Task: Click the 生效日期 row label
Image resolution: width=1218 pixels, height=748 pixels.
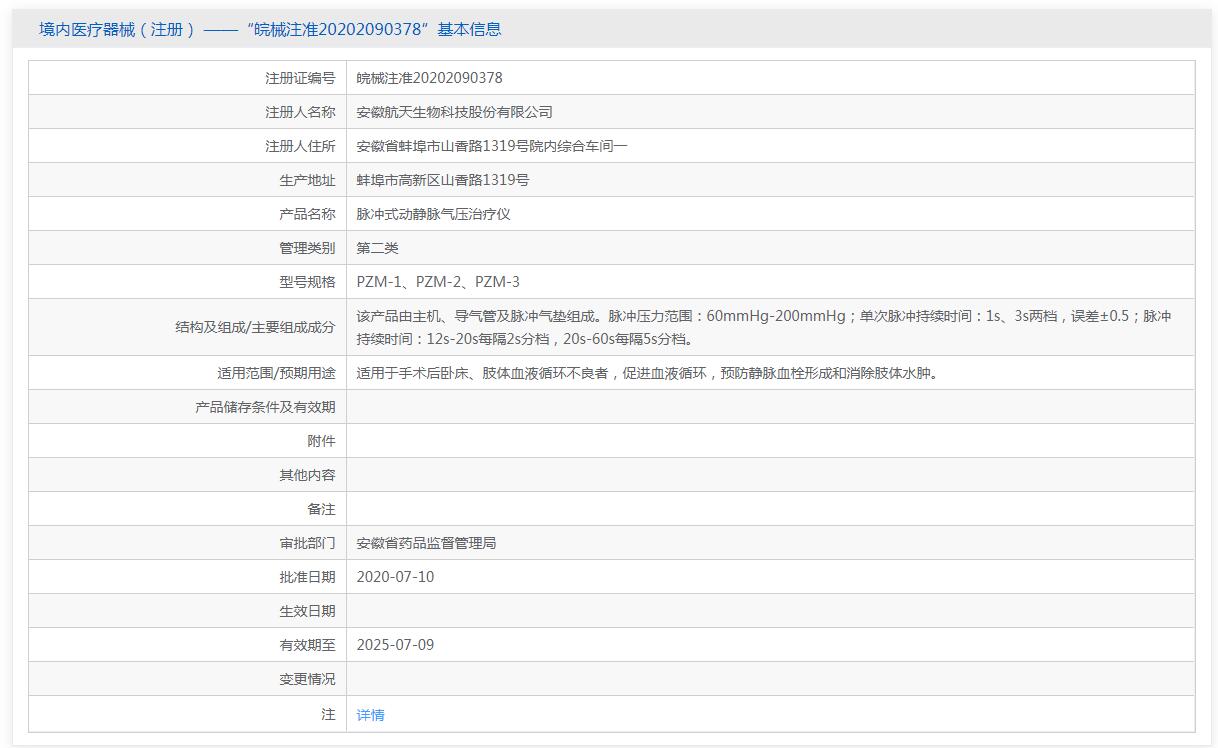Action: coord(307,611)
